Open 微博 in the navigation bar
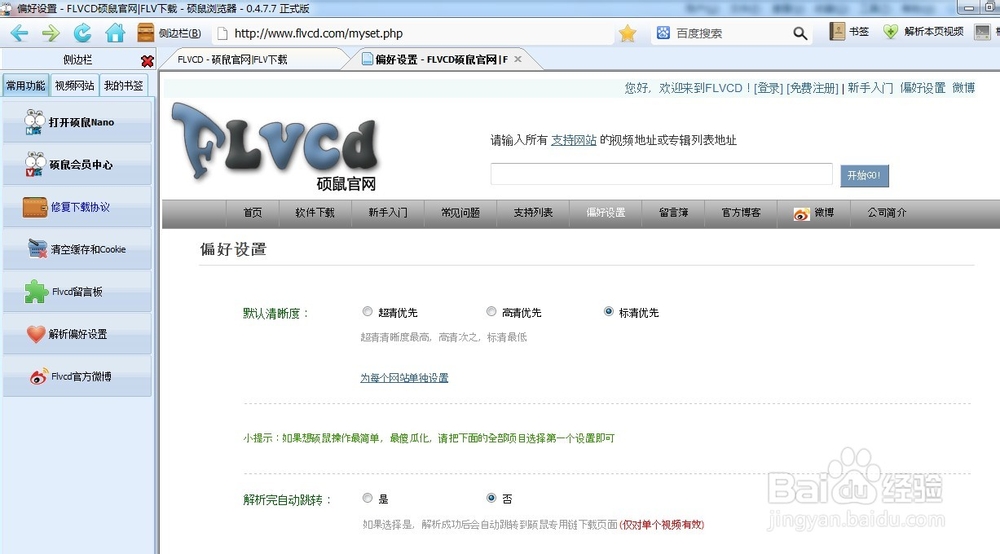The height and width of the screenshot is (554, 1000). pos(814,213)
